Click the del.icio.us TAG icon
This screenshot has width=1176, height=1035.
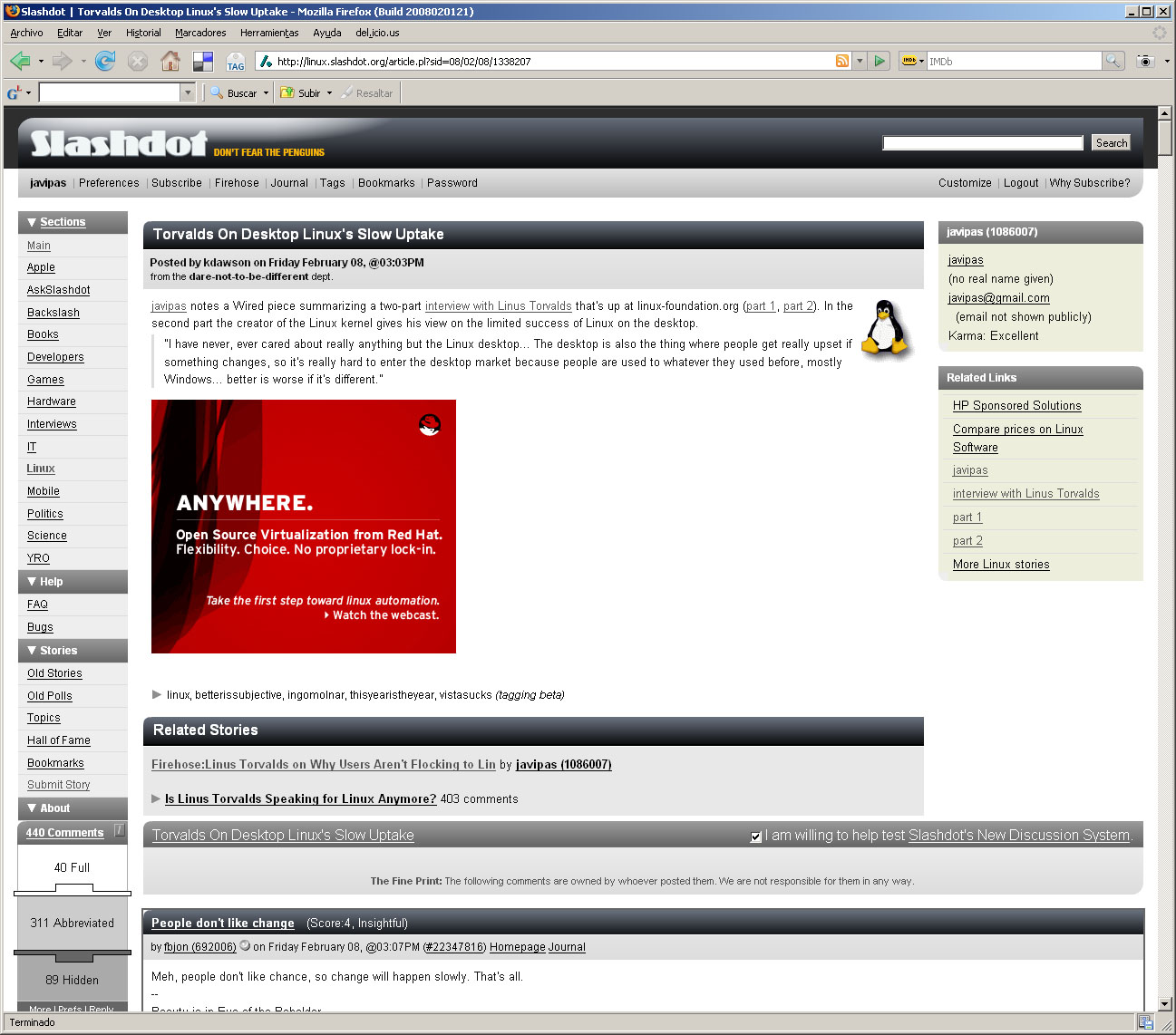click(x=236, y=62)
